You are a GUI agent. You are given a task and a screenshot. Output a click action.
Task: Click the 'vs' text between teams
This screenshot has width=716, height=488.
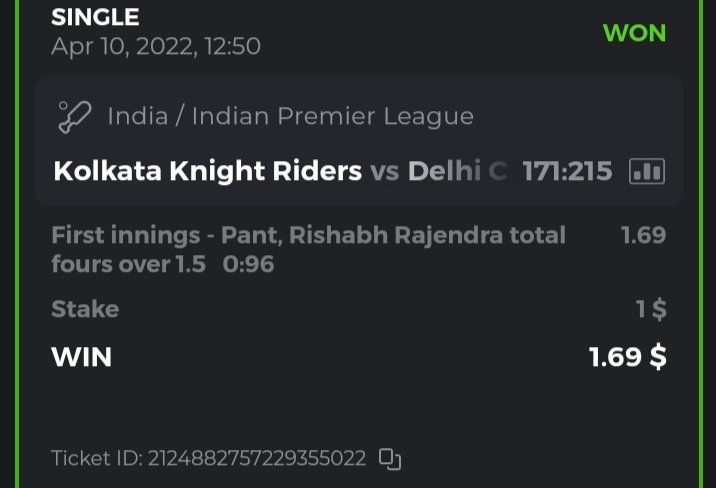point(385,171)
